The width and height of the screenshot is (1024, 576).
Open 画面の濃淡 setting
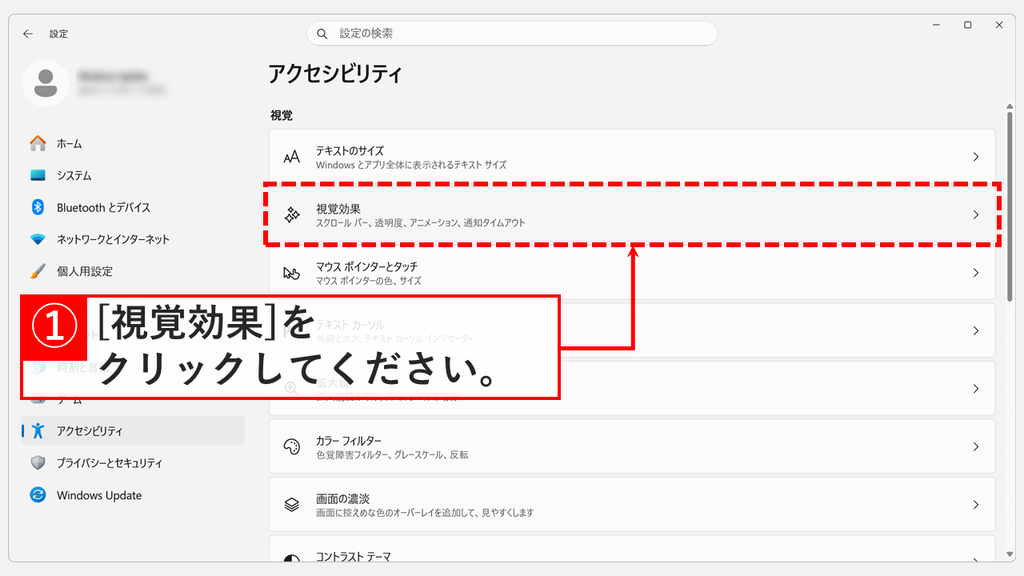pyautogui.click(x=632, y=505)
